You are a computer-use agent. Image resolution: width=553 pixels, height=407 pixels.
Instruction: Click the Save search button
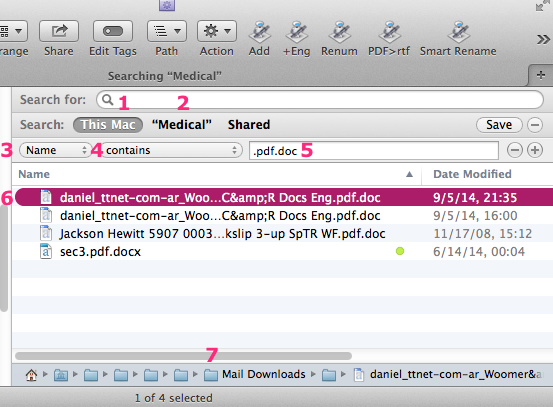499,125
